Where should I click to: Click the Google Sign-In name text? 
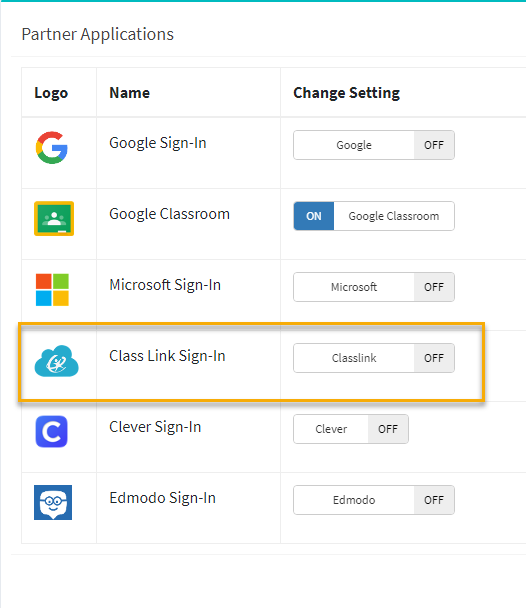158,143
